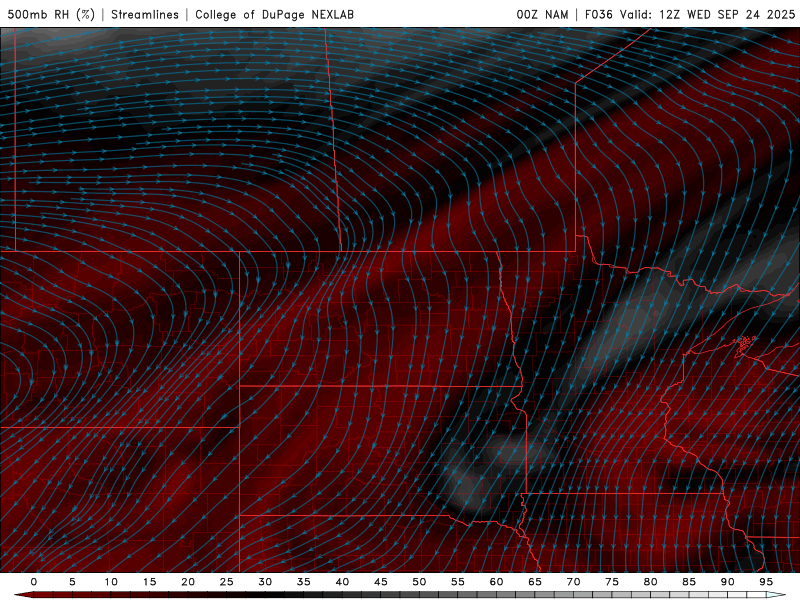Click the '95' colorbar label

click(x=765, y=582)
